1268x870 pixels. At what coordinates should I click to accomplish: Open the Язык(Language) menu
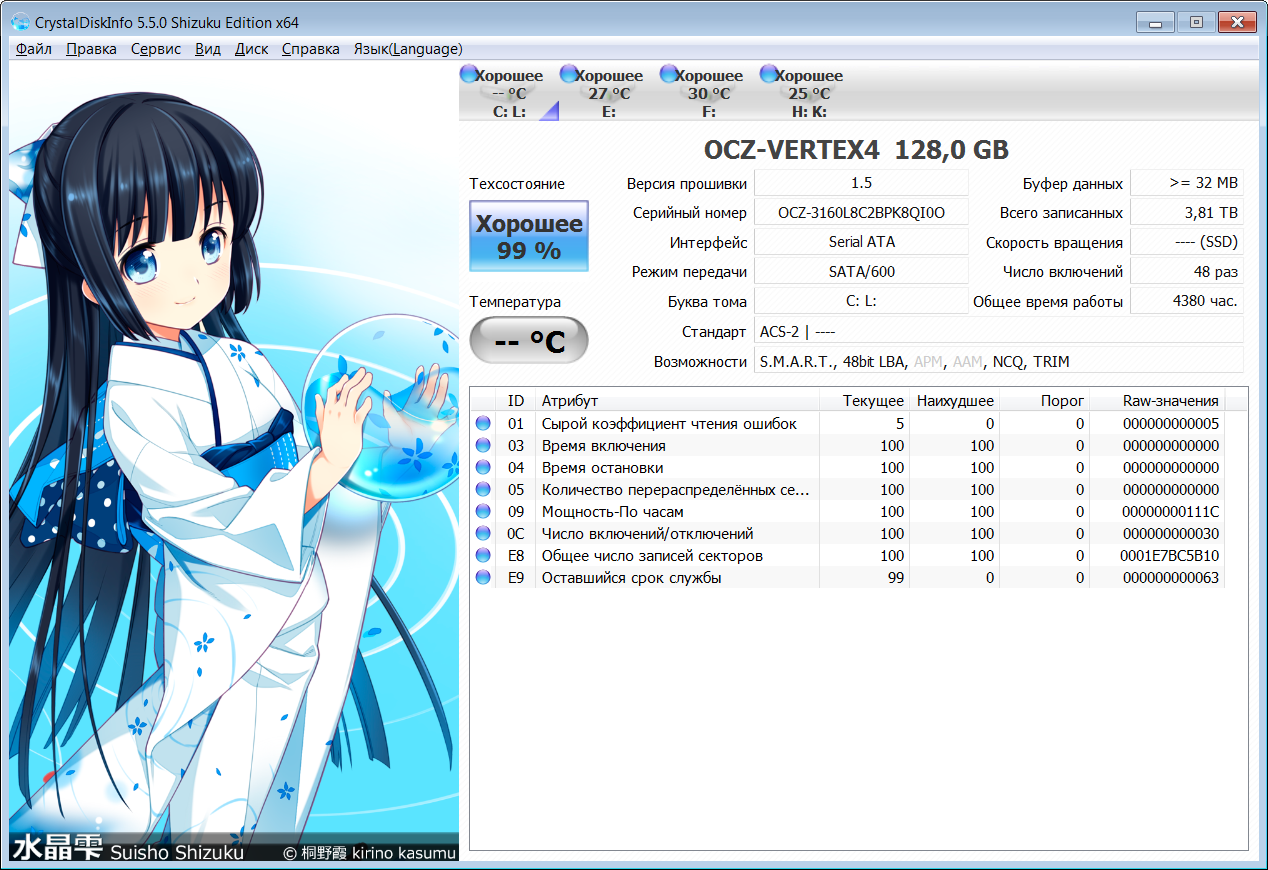[x=408, y=49]
